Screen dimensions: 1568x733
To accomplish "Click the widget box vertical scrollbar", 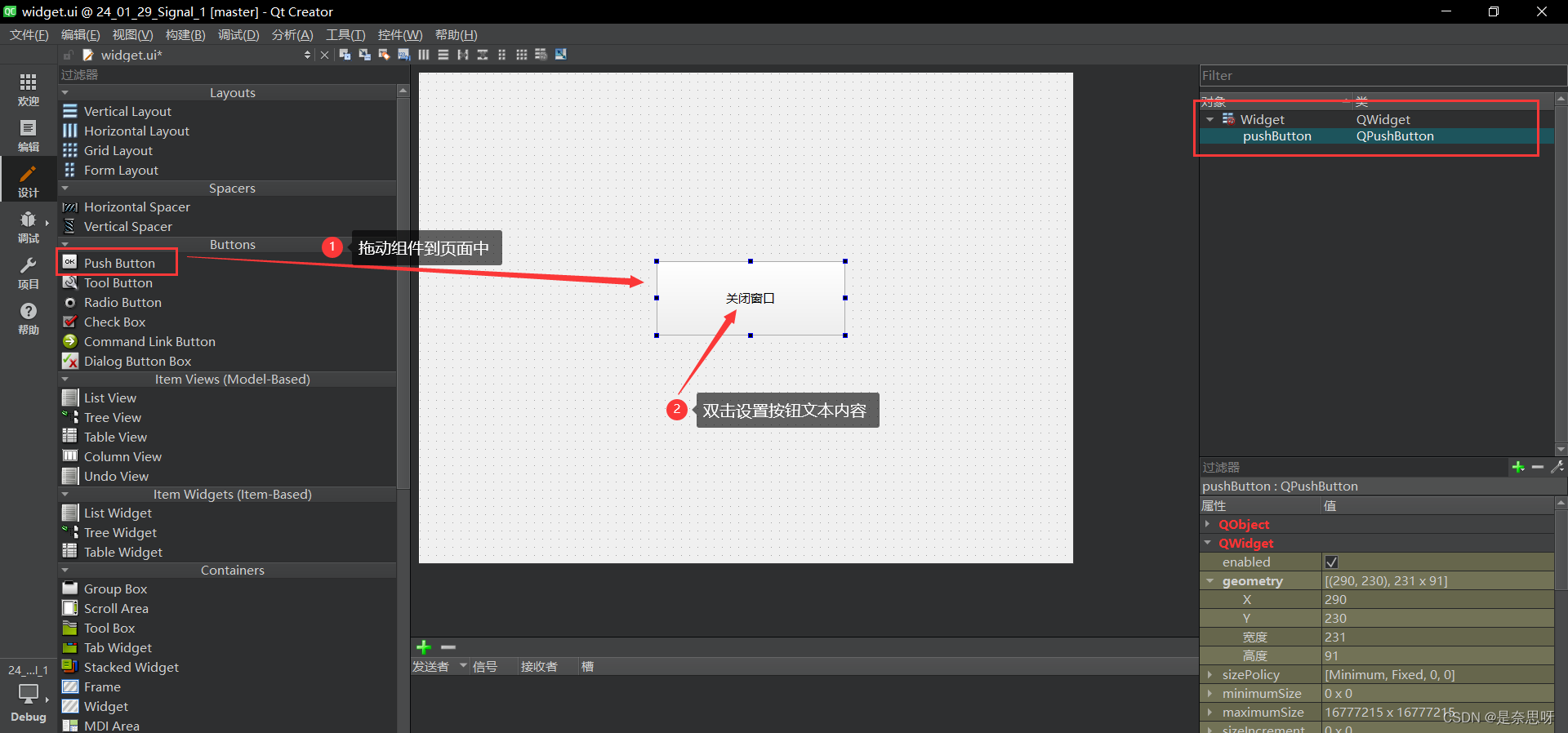I will point(403,294).
